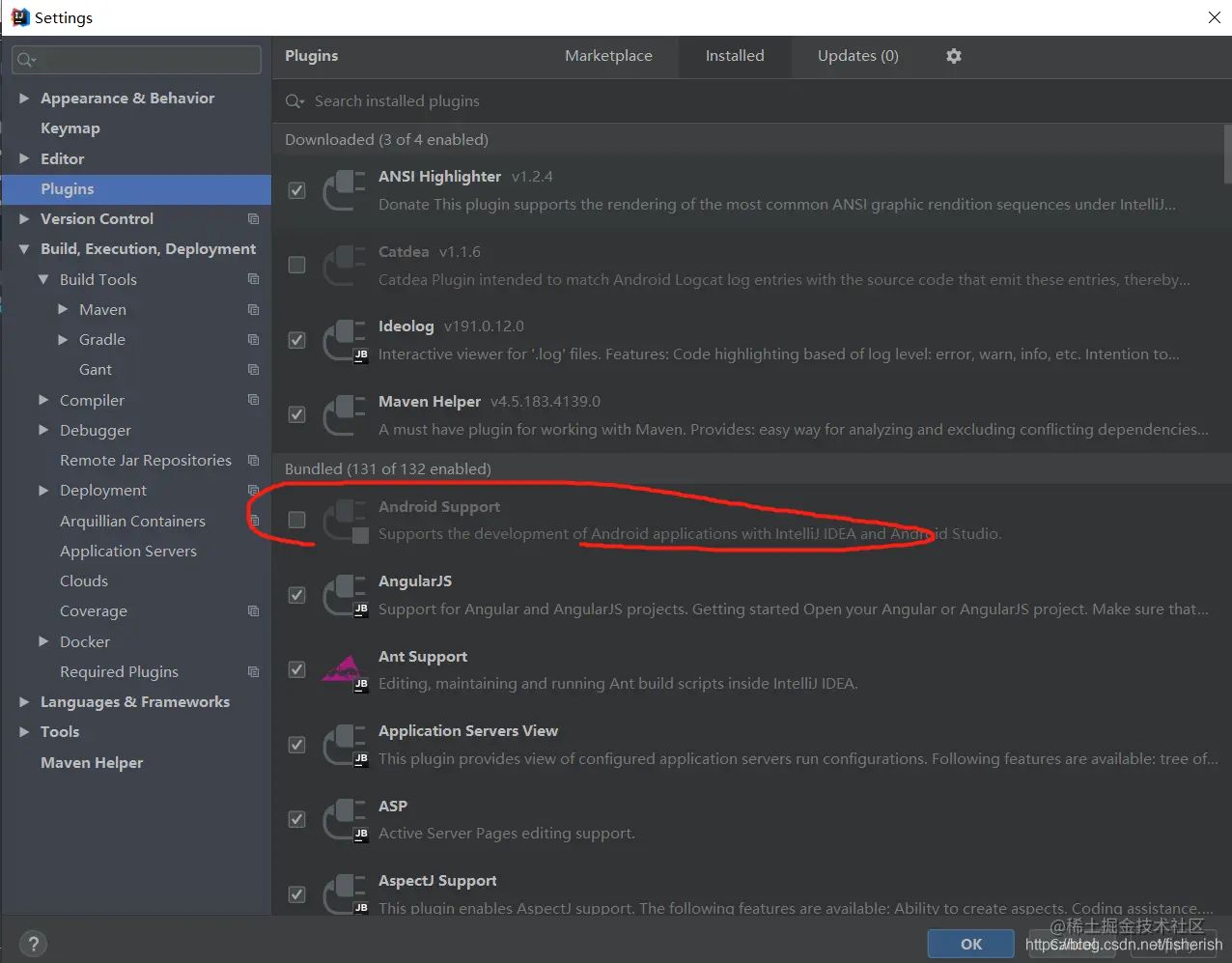Image resolution: width=1232 pixels, height=963 pixels.
Task: Expand the Editor tree arrow
Action: click(24, 158)
